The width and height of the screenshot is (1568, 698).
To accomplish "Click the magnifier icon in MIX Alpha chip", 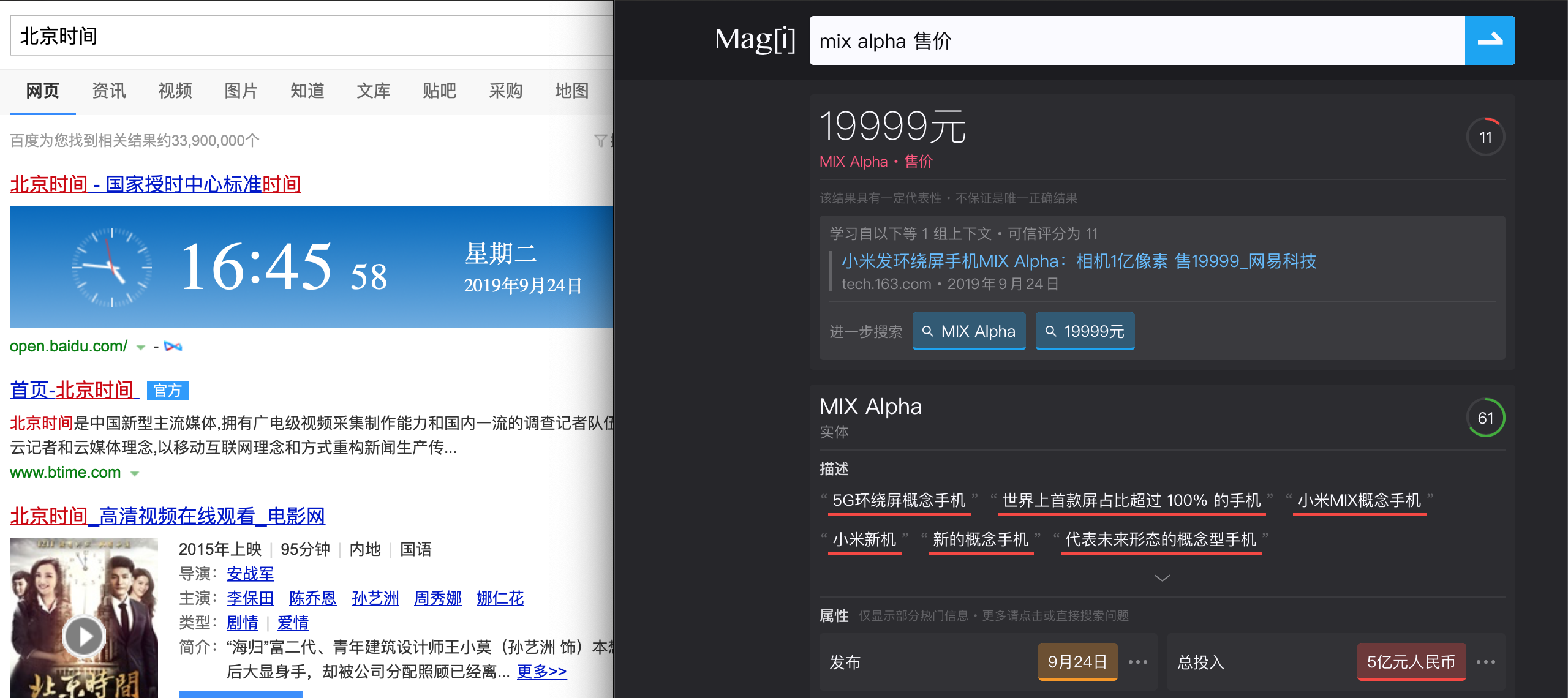I will click(928, 331).
